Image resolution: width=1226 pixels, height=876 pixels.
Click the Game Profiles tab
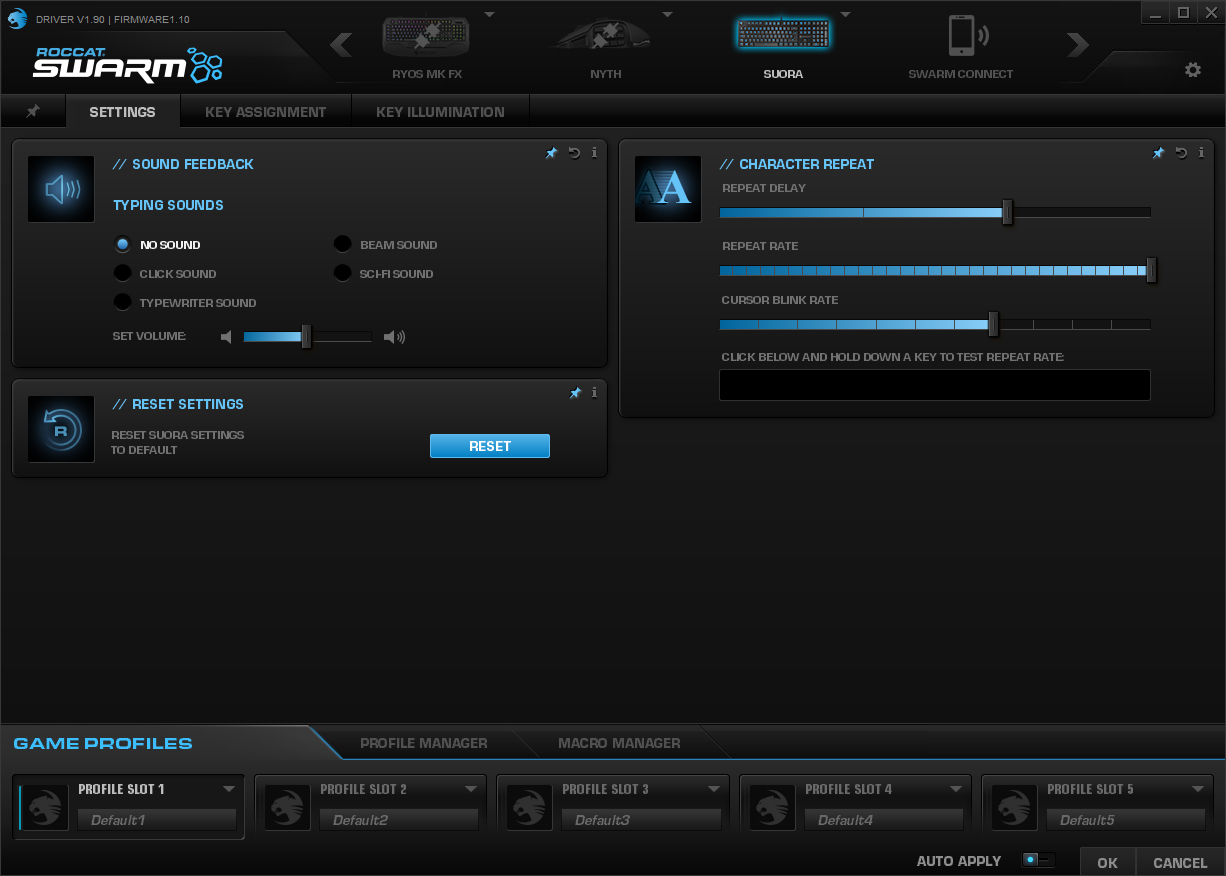pyautogui.click(x=103, y=743)
